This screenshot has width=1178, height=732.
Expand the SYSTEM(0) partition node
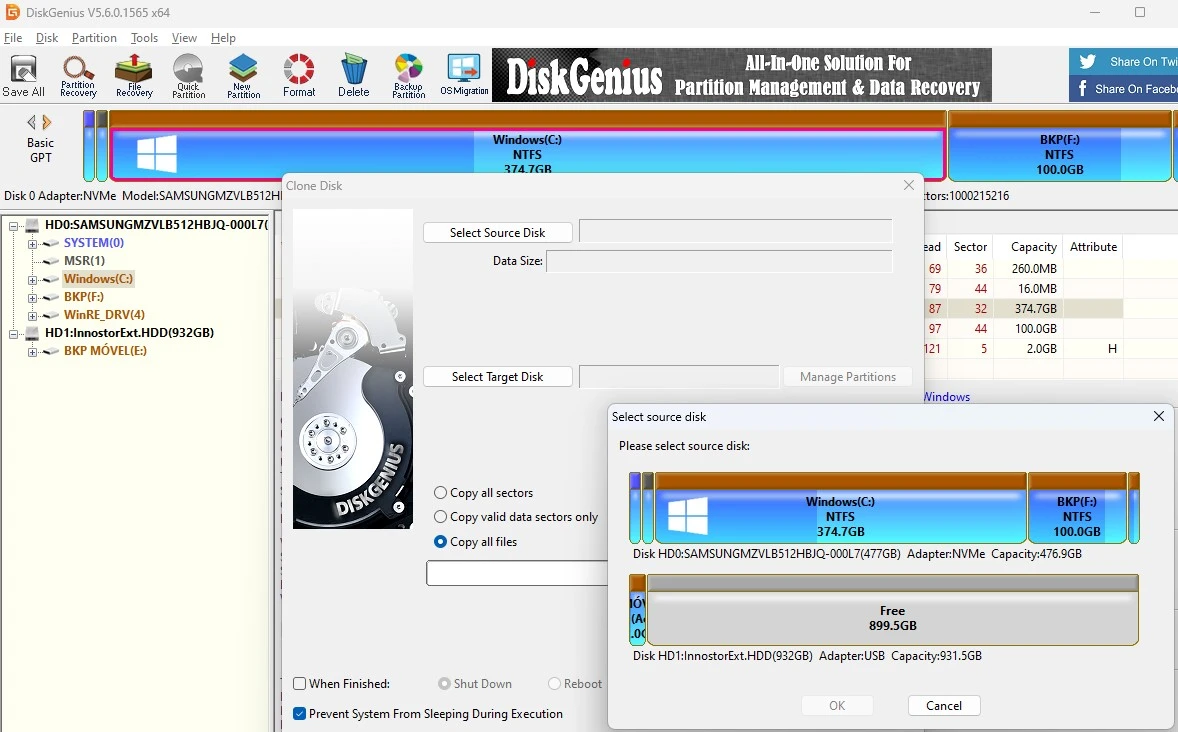[32, 243]
